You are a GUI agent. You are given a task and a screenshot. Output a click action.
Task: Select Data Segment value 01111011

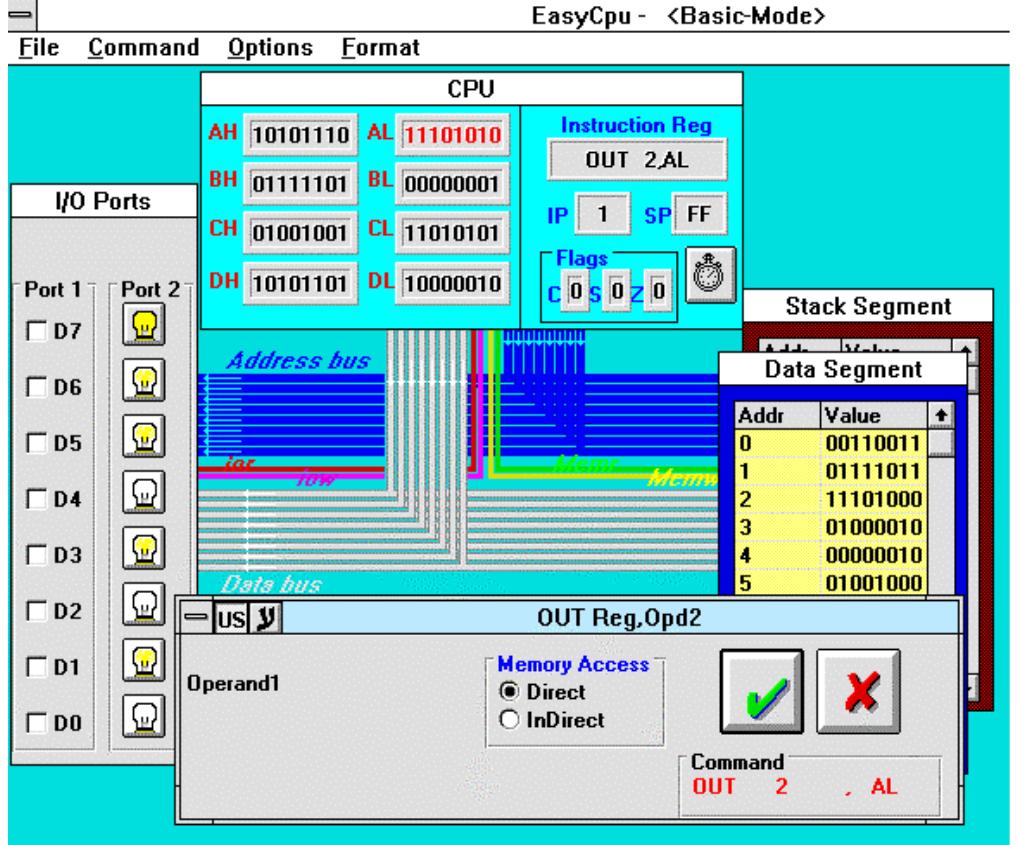tap(873, 471)
